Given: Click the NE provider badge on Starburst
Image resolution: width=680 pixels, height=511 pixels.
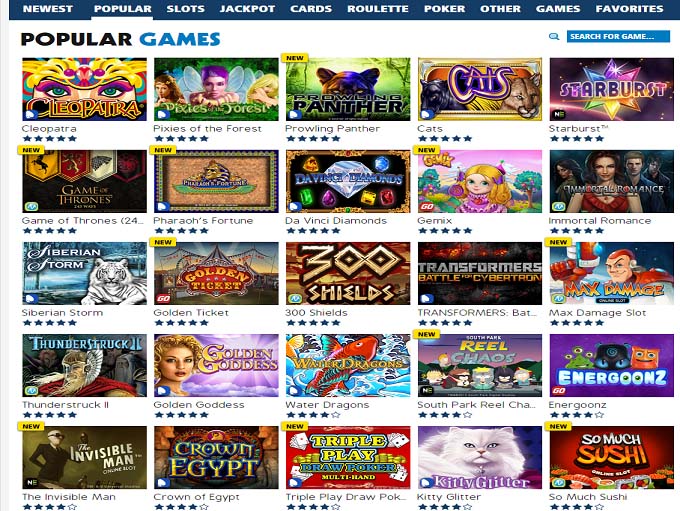Looking at the screenshot, I should click(x=559, y=115).
